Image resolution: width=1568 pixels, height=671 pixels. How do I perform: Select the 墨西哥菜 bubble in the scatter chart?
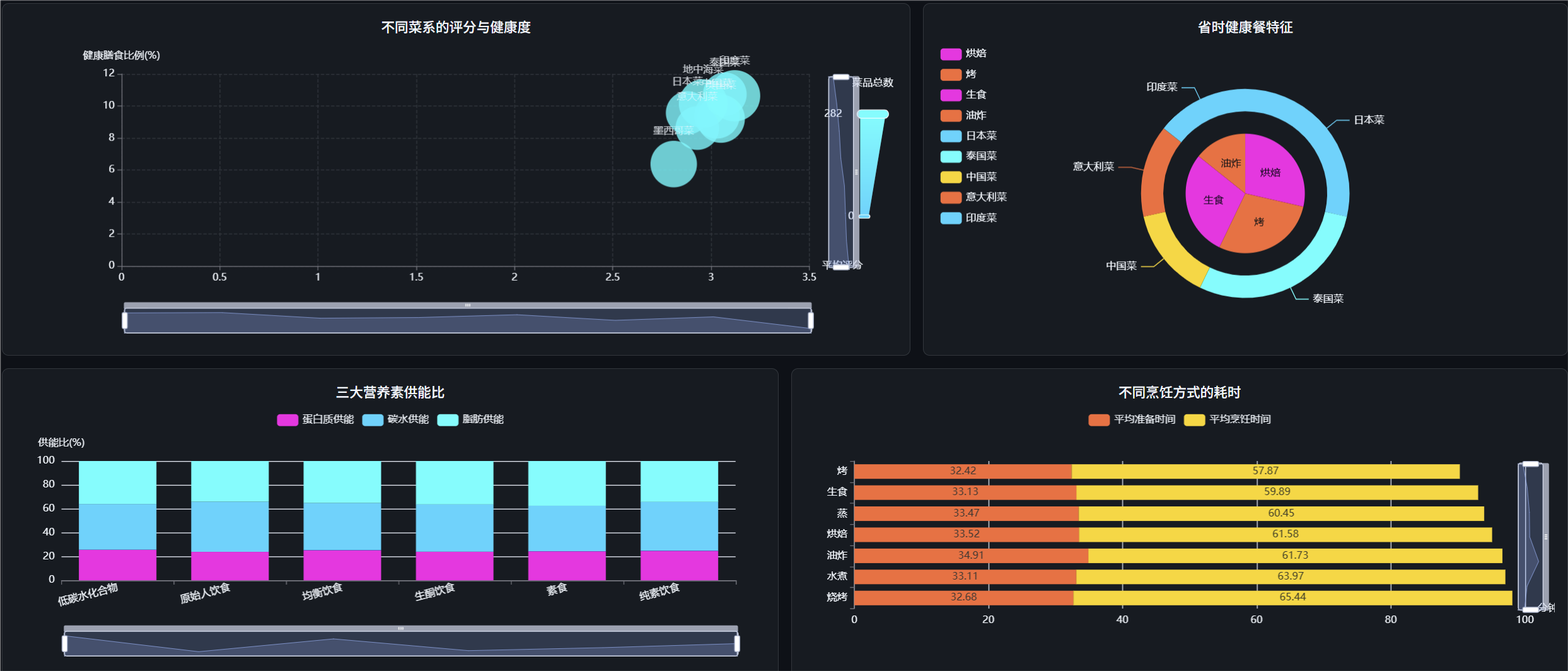point(673,164)
